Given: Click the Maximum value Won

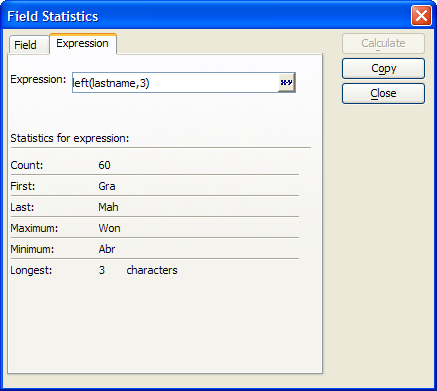Looking at the screenshot, I should click(x=109, y=228).
